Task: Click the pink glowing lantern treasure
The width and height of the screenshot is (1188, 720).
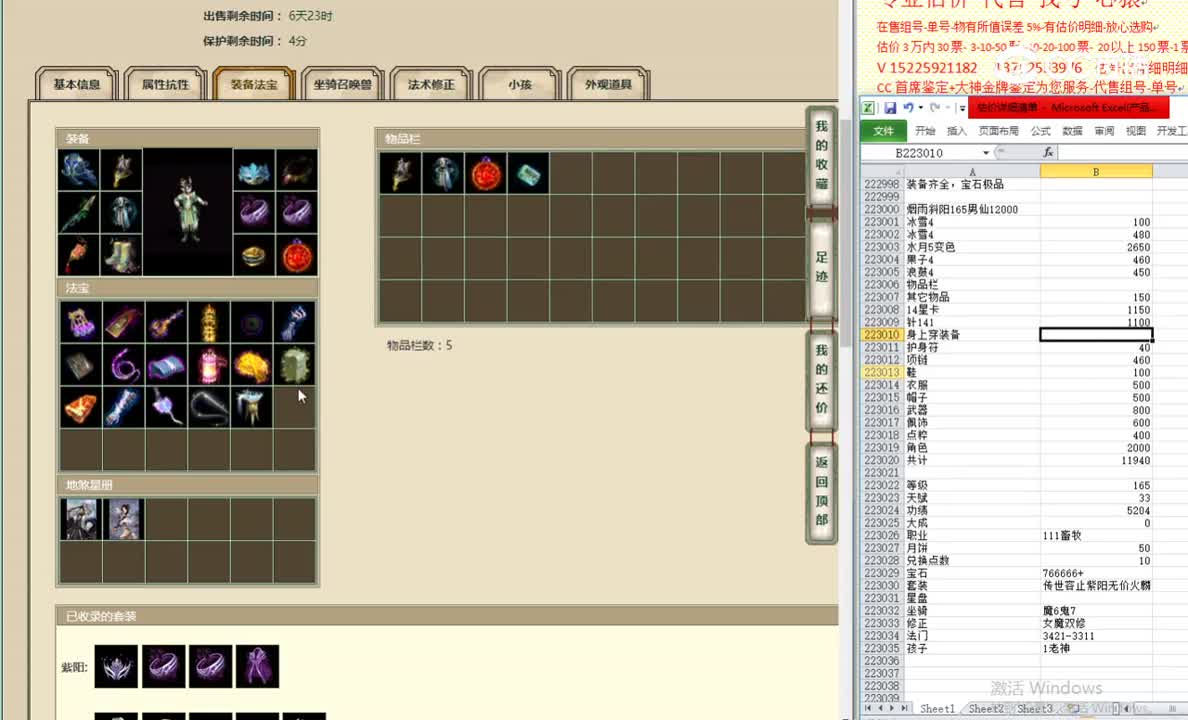Action: pos(209,365)
